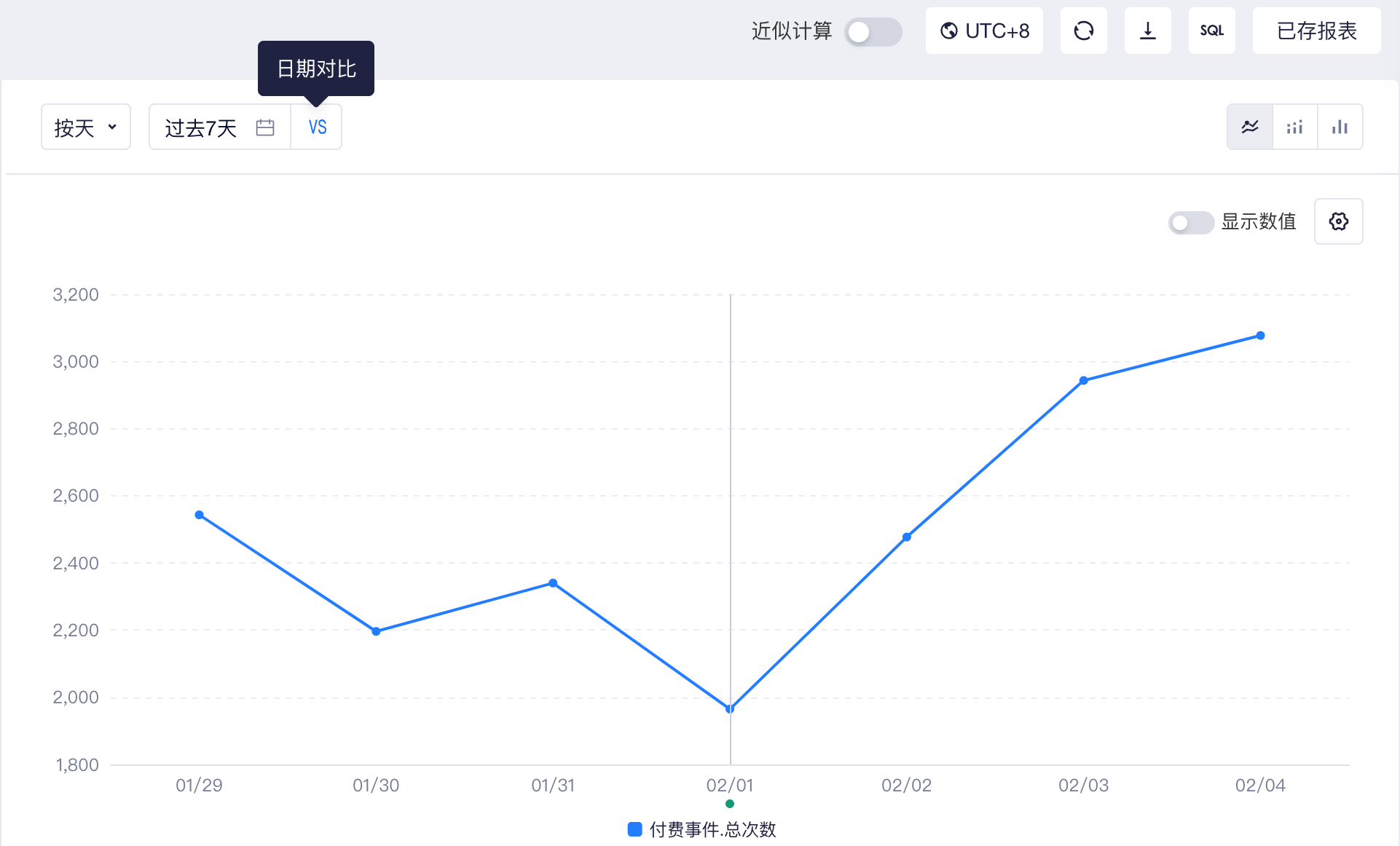Click the green marker under 02/01
This screenshot has width=1400, height=846.
(x=730, y=804)
